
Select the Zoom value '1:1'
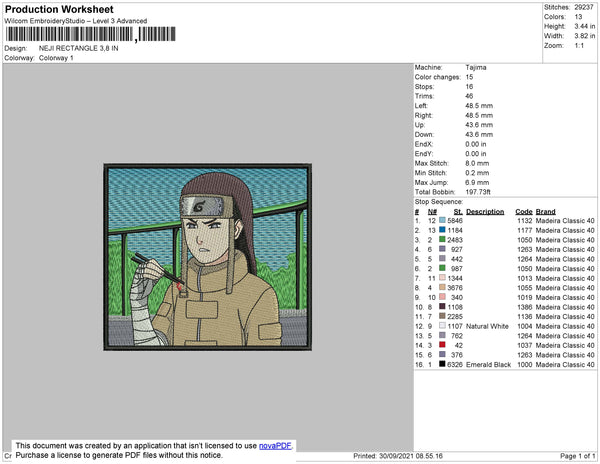579,46
